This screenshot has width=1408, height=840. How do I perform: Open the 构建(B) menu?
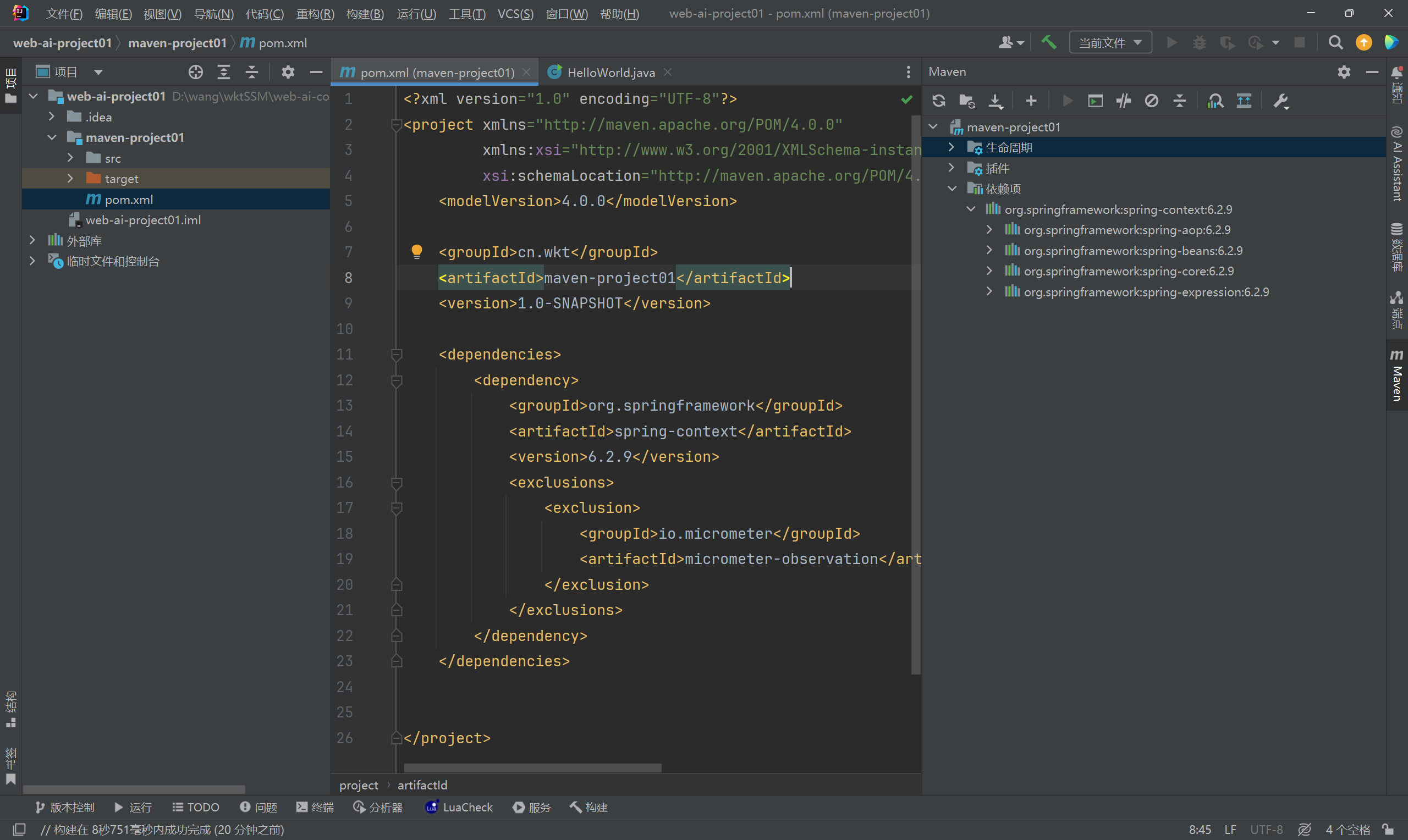point(365,14)
